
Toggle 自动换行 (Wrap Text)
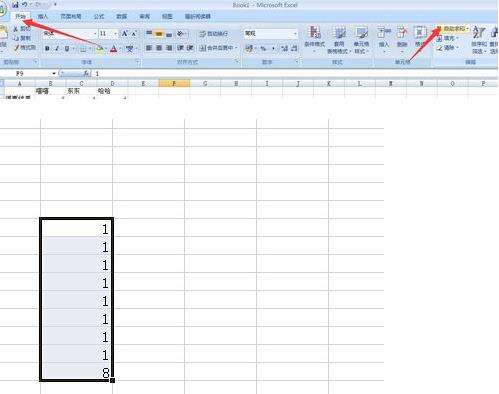(214, 34)
